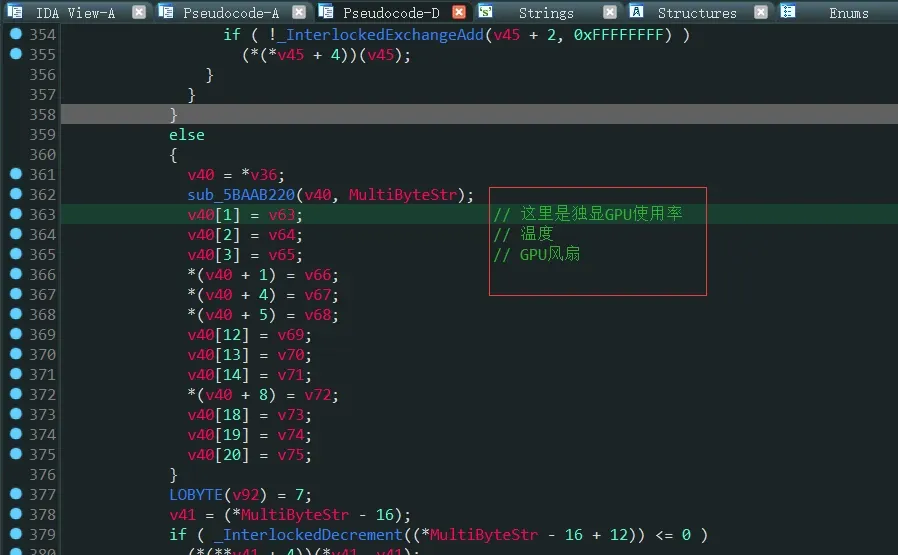Click the LOBYTE macro on line 377

[196, 495]
